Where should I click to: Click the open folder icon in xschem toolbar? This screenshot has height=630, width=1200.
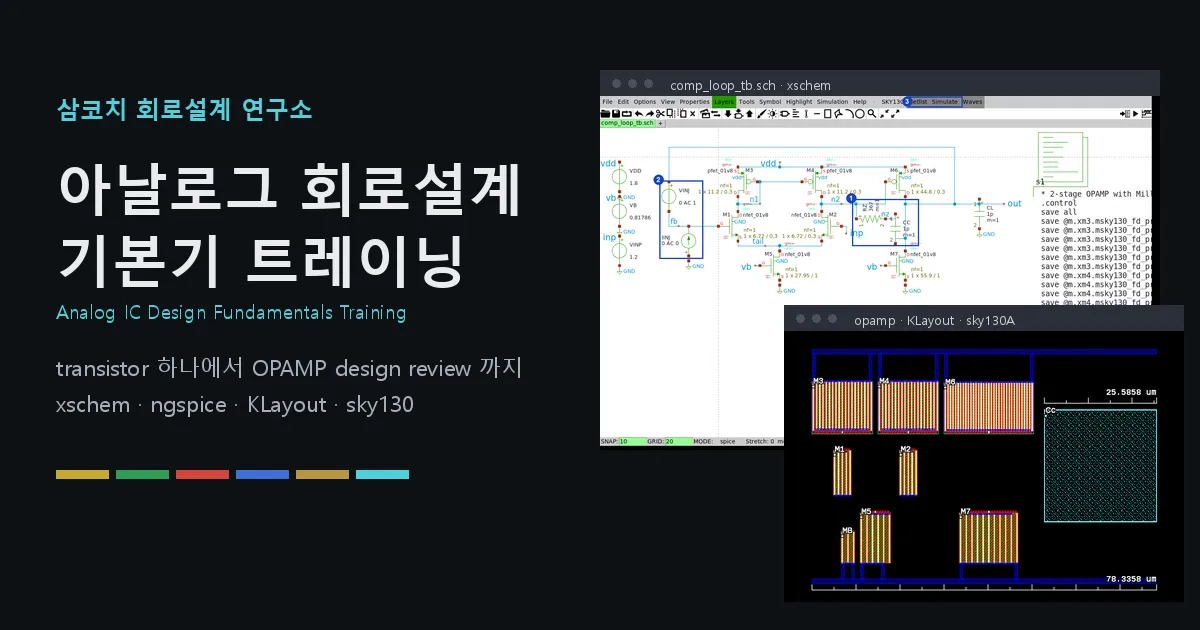[x=605, y=114]
